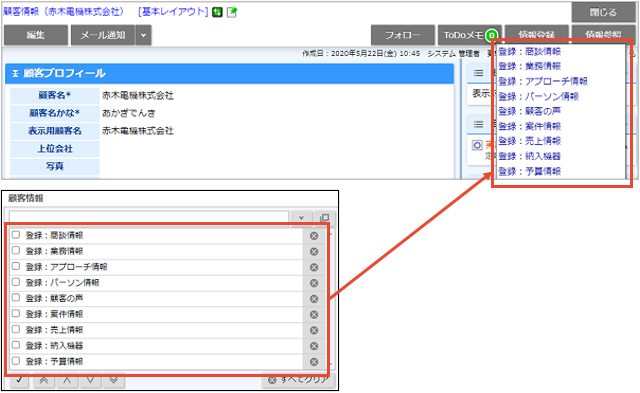Check the 登録：パーソン情報 checkbox
The height and width of the screenshot is (393, 640).
point(16,282)
